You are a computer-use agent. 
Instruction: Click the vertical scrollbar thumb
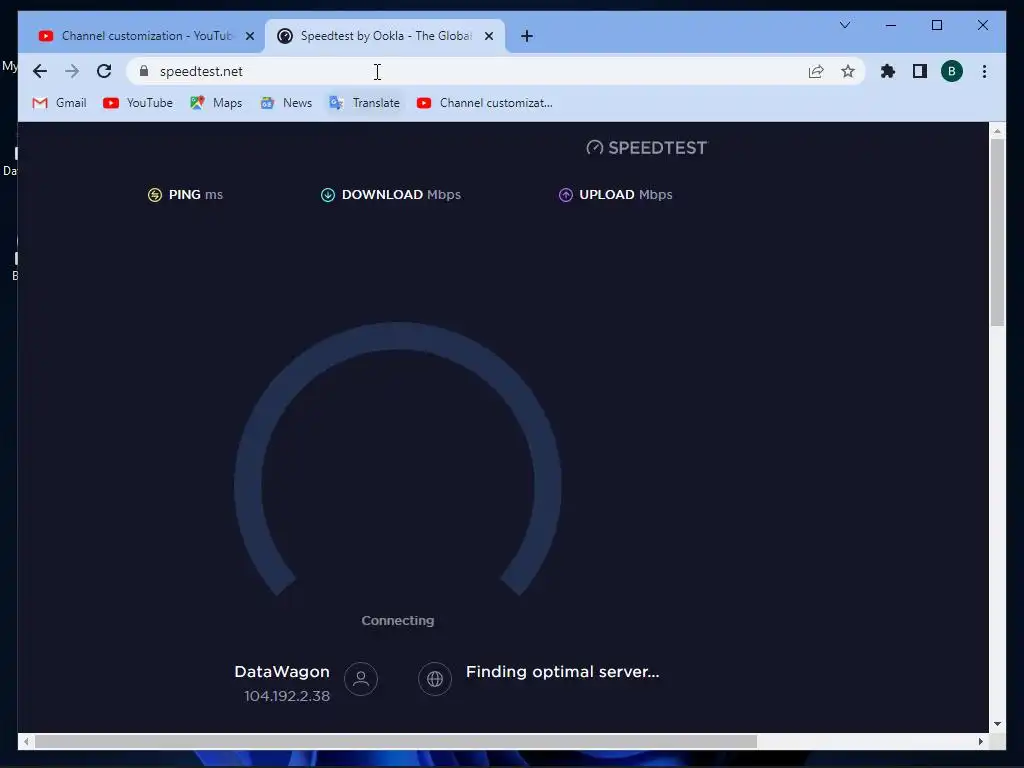pyautogui.click(x=997, y=232)
